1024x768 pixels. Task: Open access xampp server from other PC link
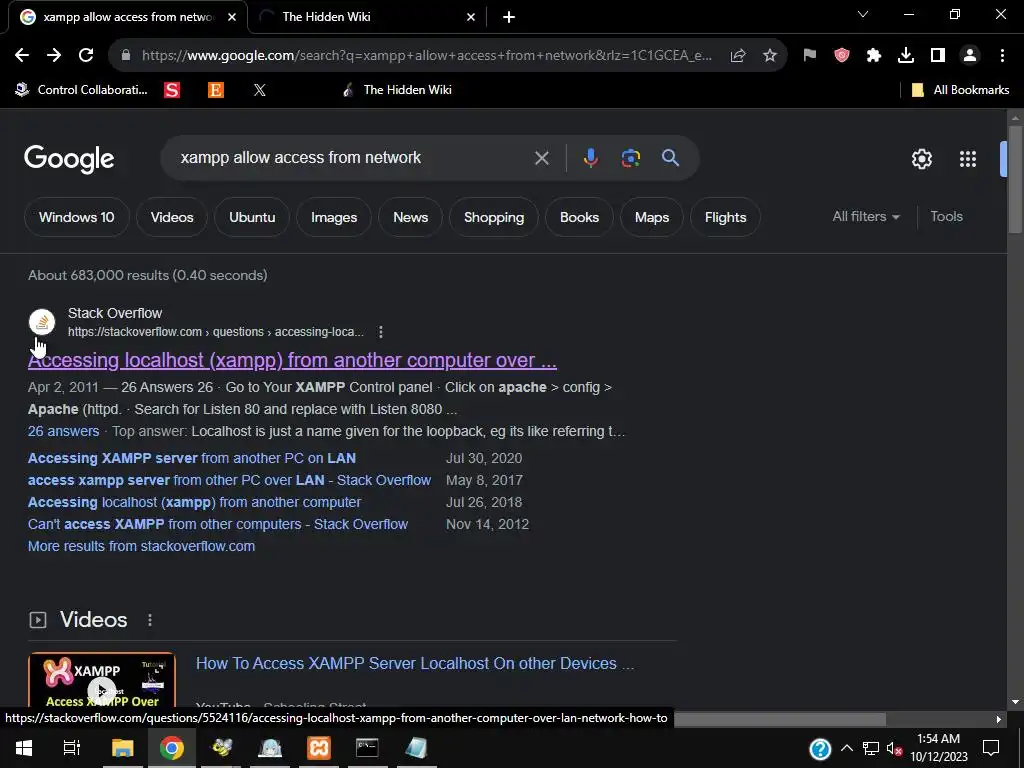coord(229,481)
